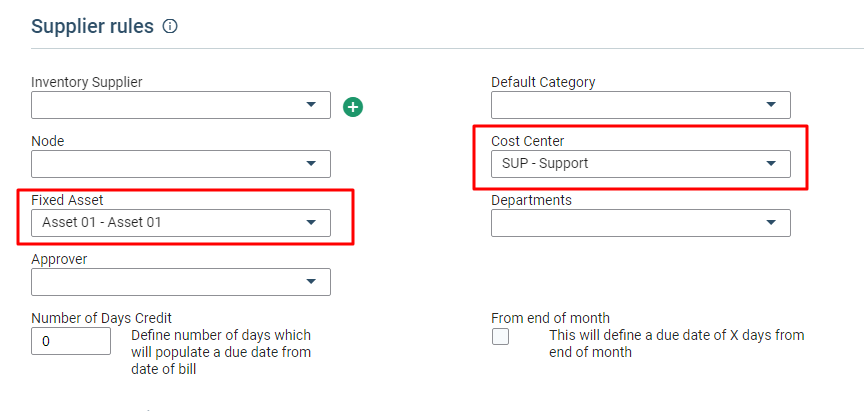The height and width of the screenshot is (411, 864).
Task: Open the Default Category dropdown
Action: pyautogui.click(x=640, y=105)
